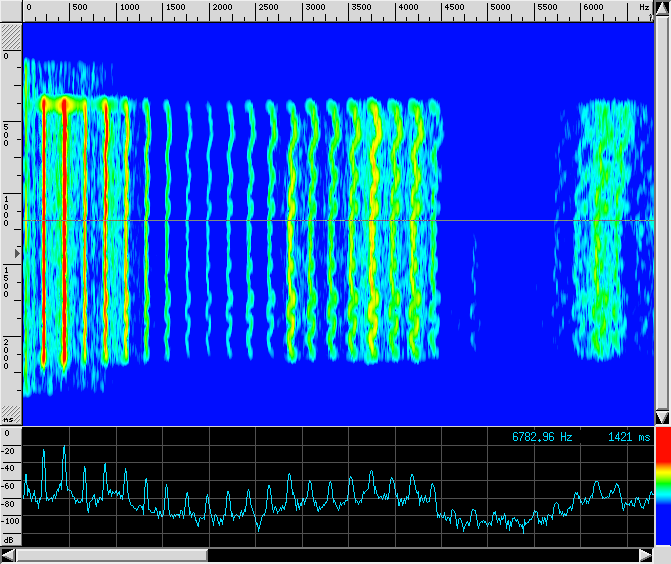Click the 1421 ms time readout

[x=629, y=437]
